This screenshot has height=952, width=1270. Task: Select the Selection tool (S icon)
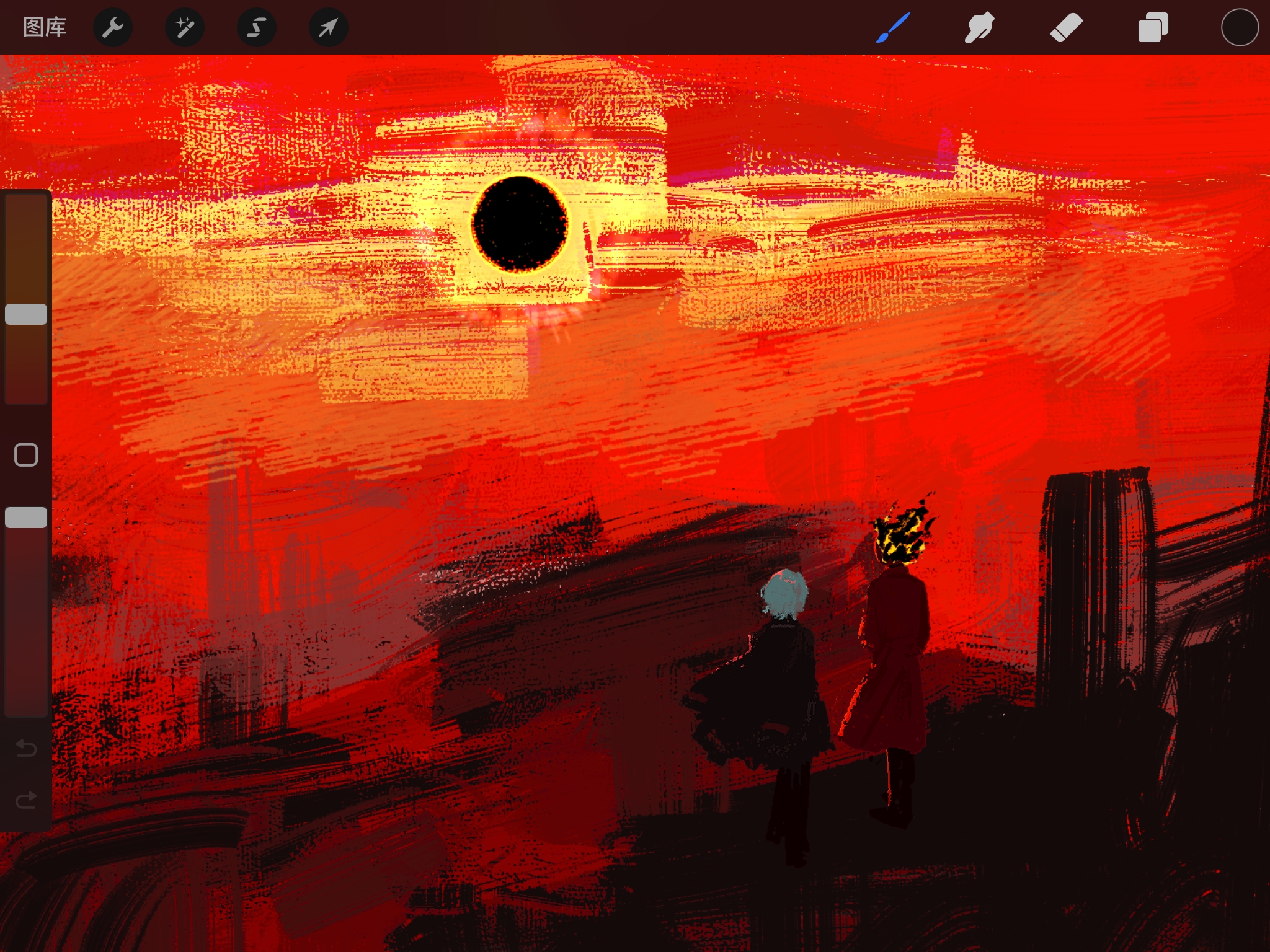[x=256, y=27]
